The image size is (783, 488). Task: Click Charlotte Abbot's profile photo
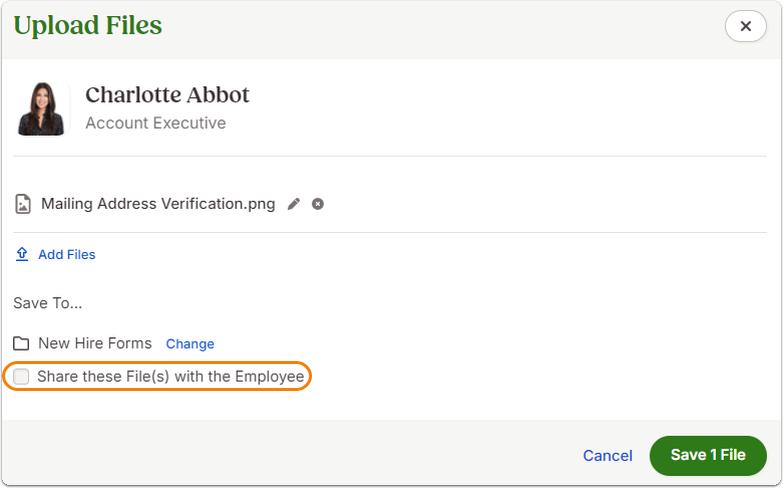pos(41,108)
